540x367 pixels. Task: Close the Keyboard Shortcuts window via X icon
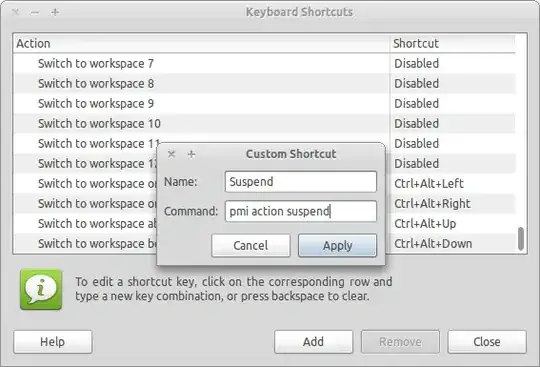pyautogui.click(x=15, y=12)
